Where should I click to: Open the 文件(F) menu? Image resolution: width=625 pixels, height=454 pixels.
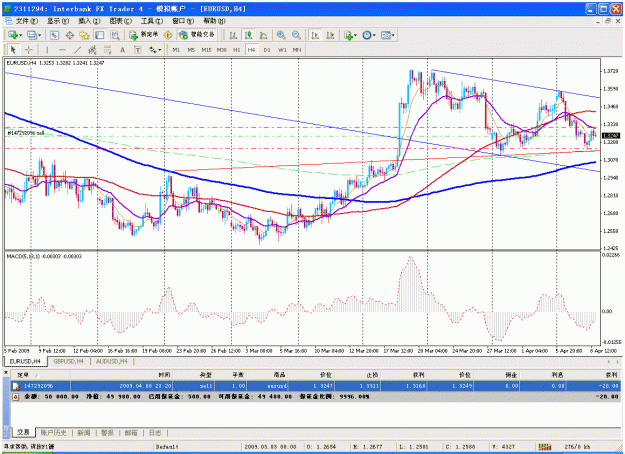(26, 21)
